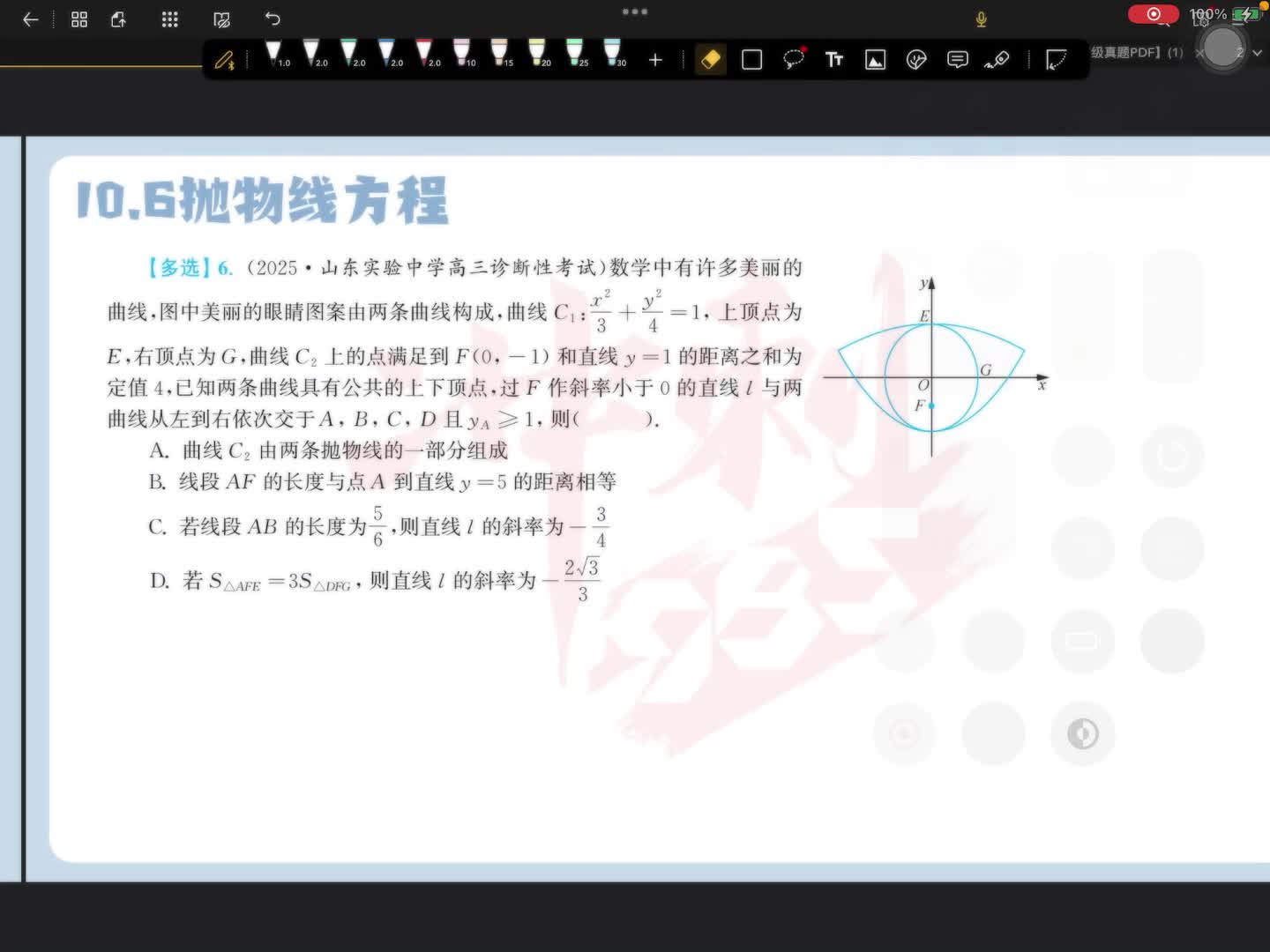This screenshot has height=952, width=1270.
Task: Add a new pen with plus button
Action: click(x=655, y=59)
